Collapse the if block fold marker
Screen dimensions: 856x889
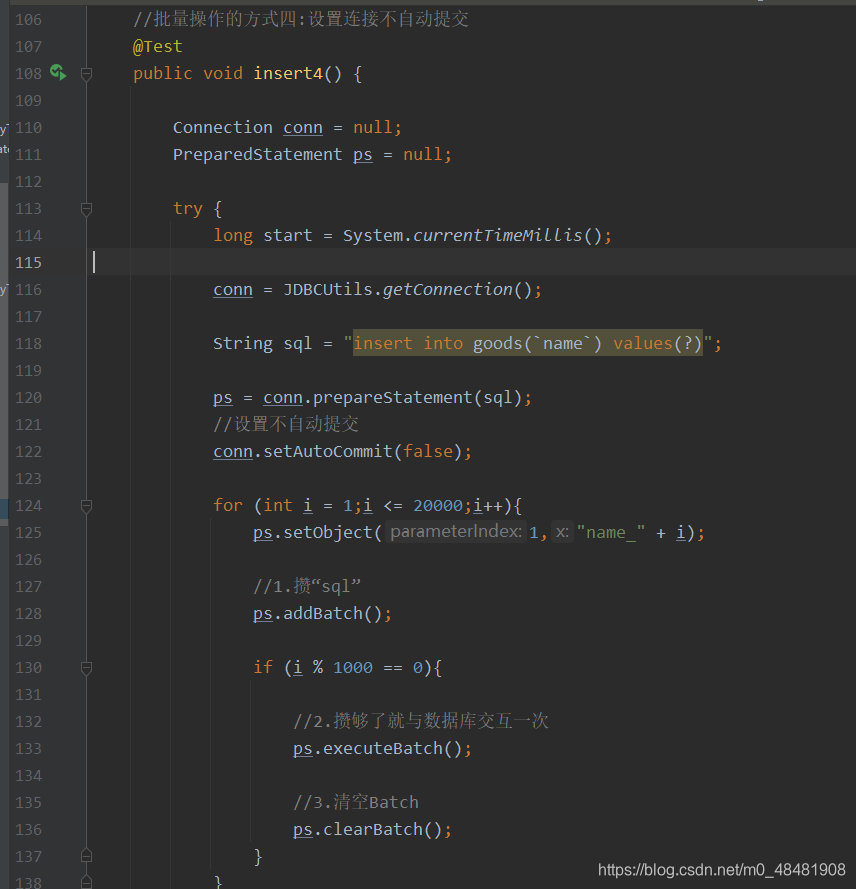pyautogui.click(x=86, y=668)
